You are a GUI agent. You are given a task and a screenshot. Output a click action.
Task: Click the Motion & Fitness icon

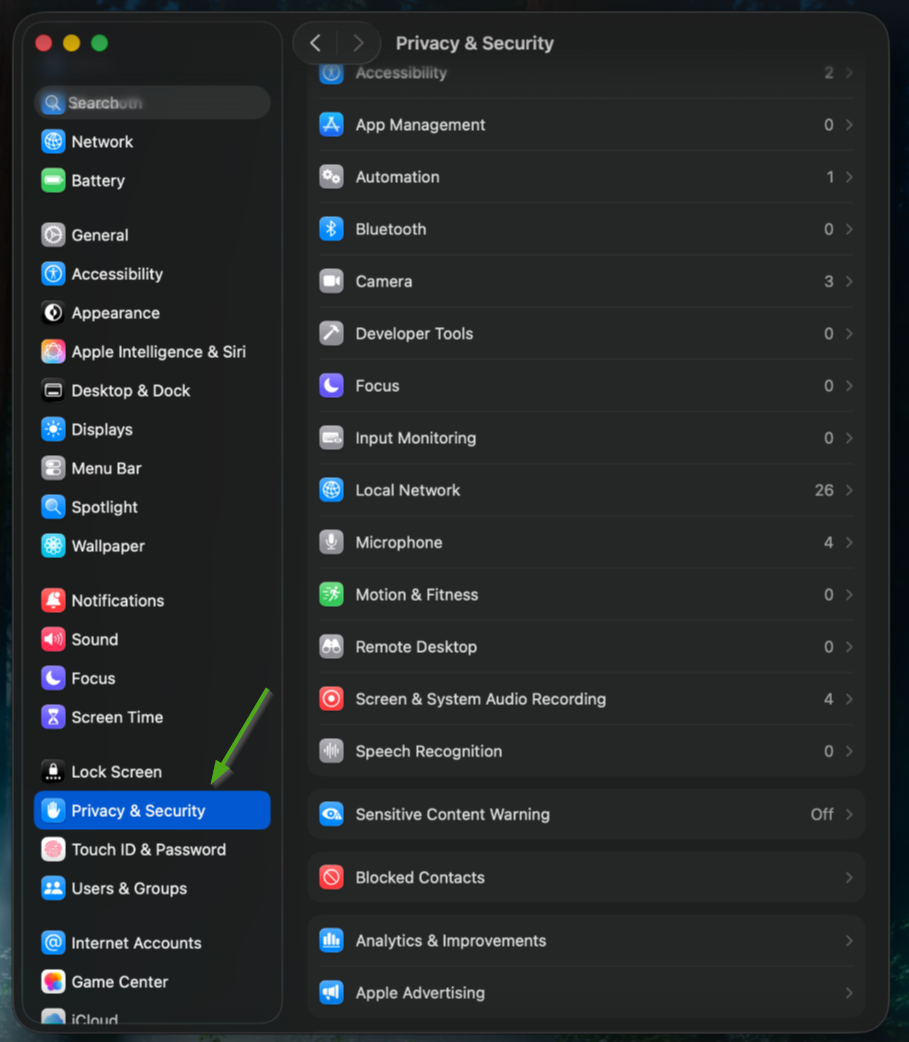331,594
